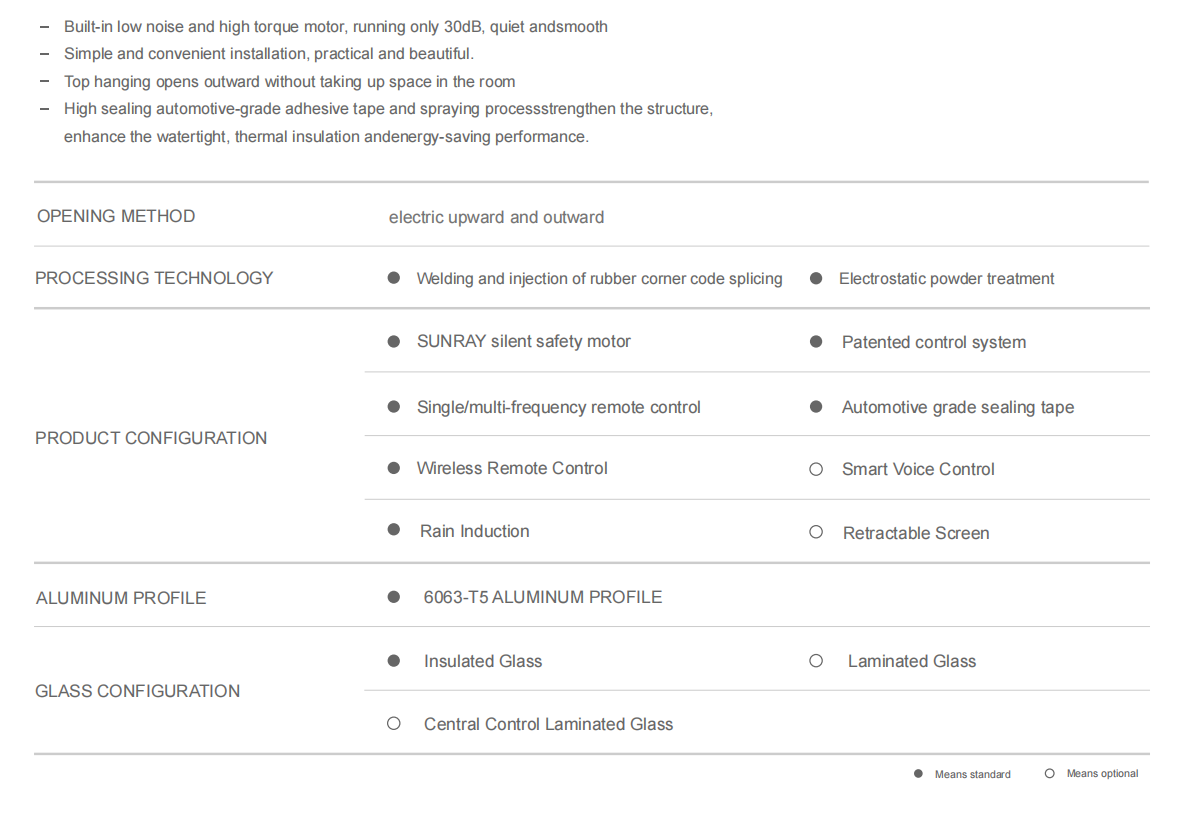Click the bullet beside Electrostatic powder treatment
Screen dimensions: 1188x817
pyautogui.click(x=816, y=278)
